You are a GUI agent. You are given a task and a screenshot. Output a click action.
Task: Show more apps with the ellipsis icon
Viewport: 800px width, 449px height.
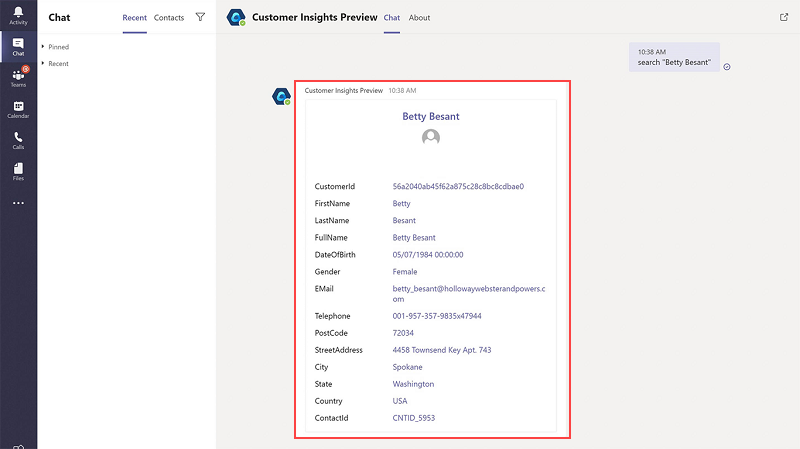coord(18,203)
